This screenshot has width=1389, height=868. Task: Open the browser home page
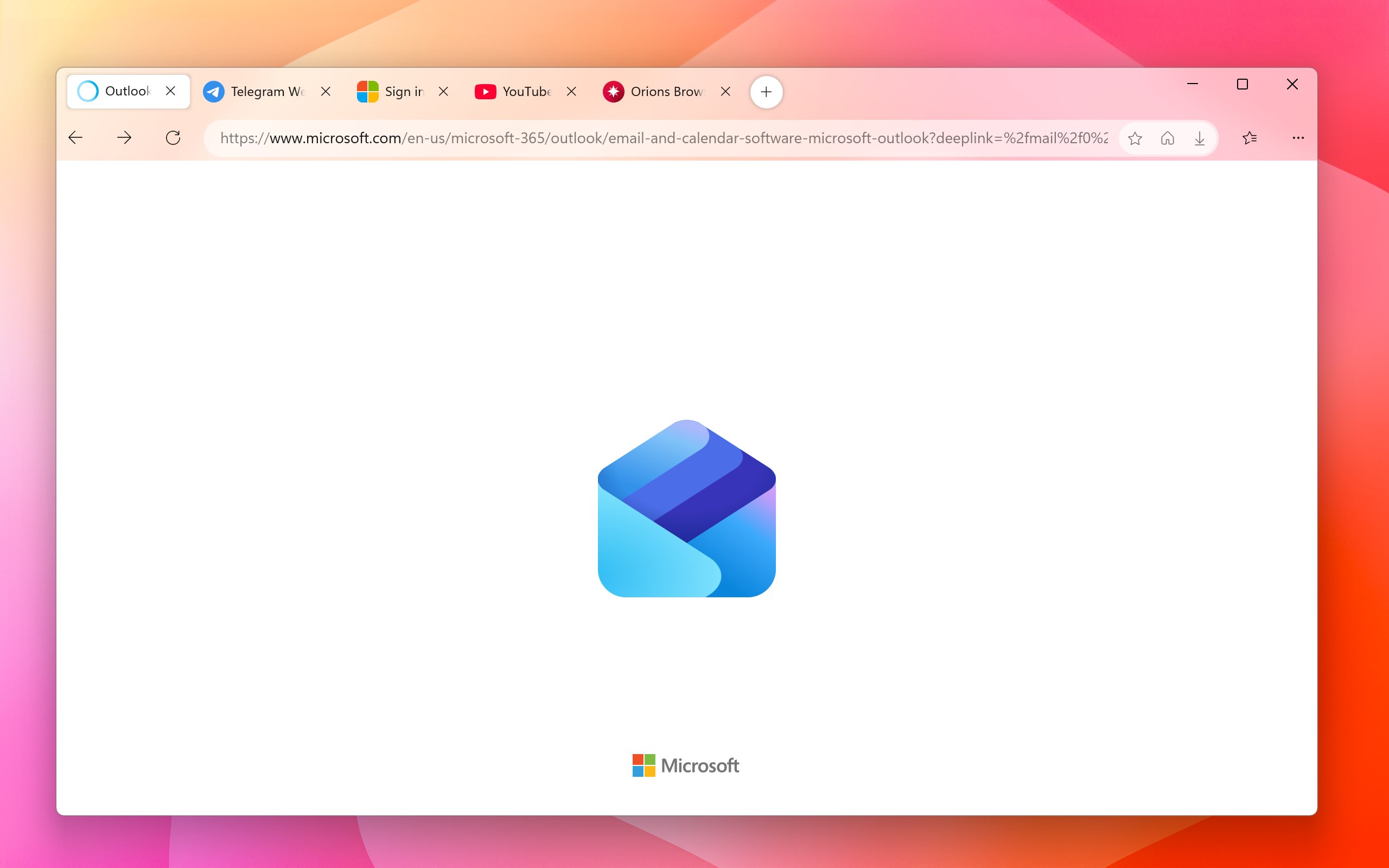(1167, 138)
